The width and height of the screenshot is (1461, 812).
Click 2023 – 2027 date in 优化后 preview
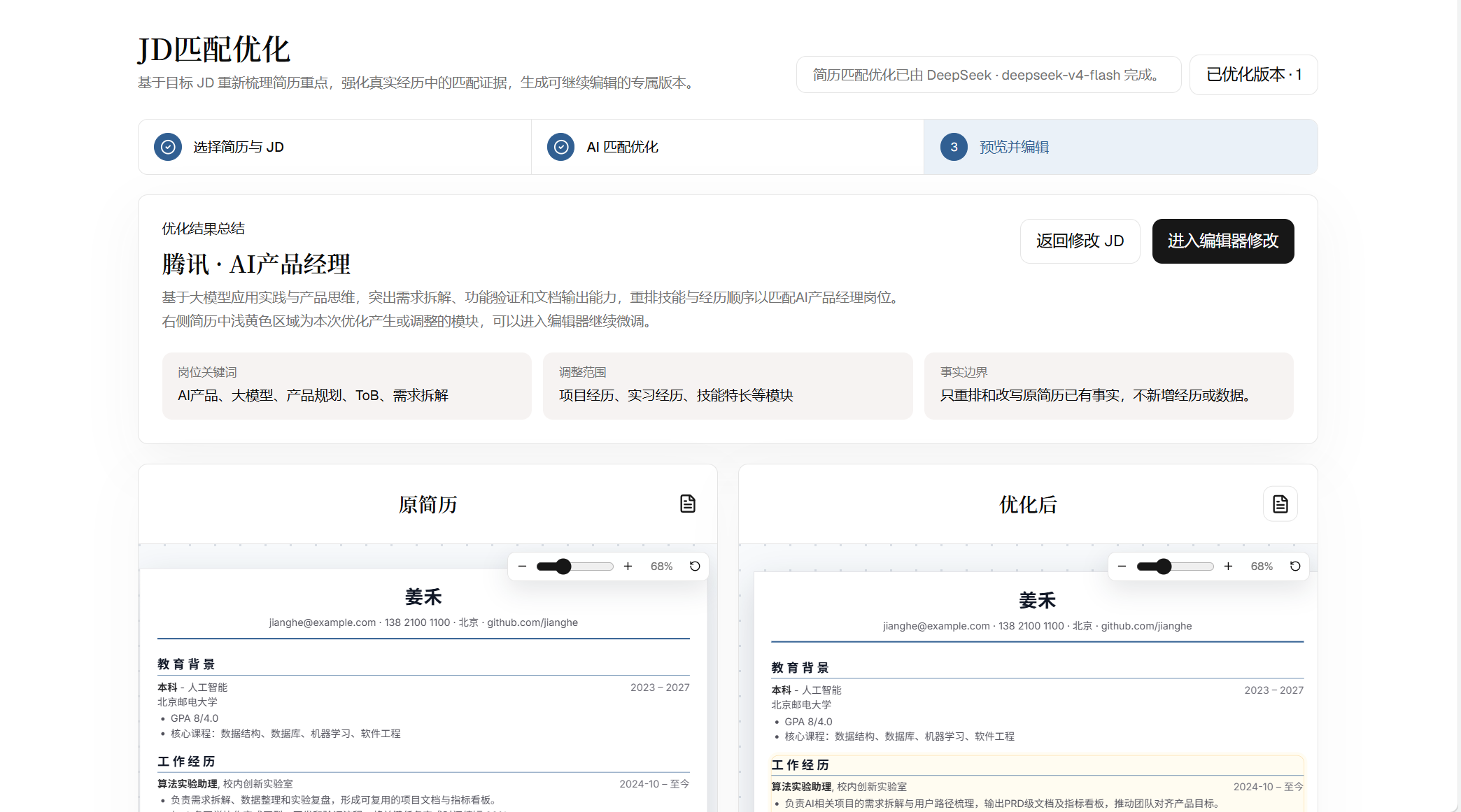1273,690
